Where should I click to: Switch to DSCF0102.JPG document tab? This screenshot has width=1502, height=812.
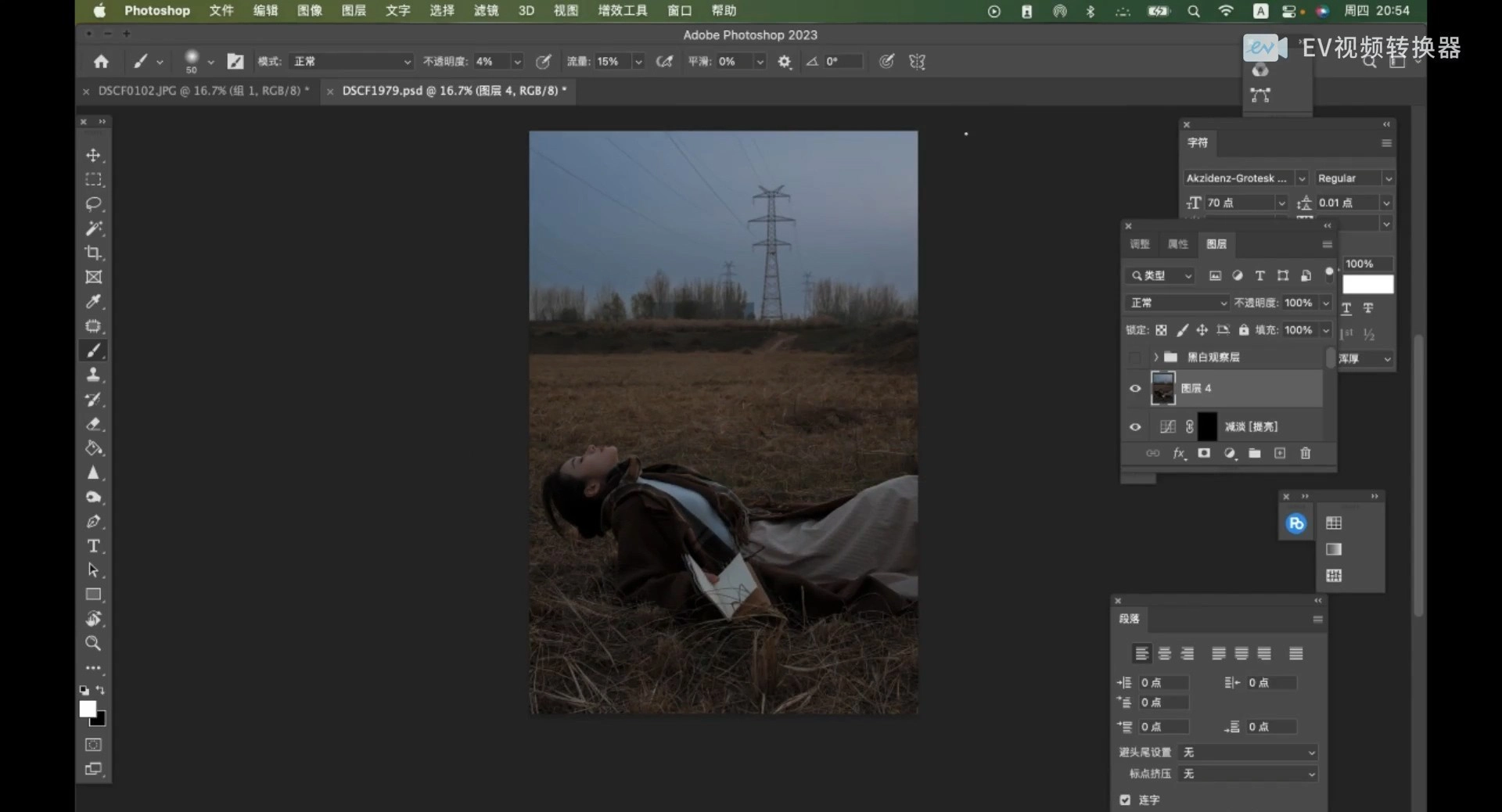(x=203, y=91)
